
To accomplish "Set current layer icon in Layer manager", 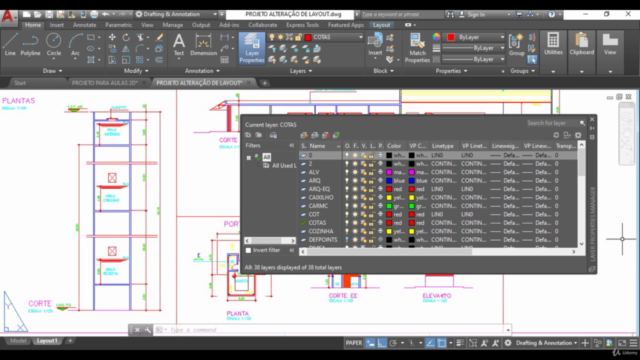I will click(x=336, y=135).
